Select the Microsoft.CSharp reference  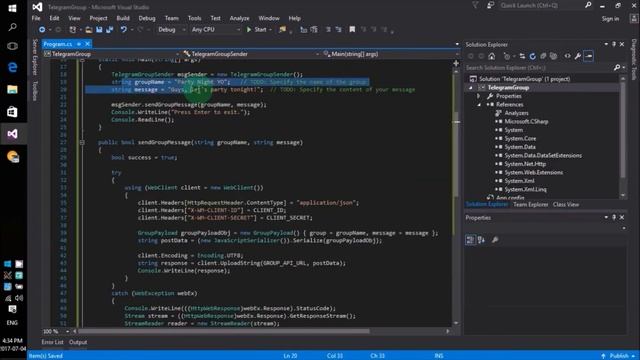tap(526, 122)
